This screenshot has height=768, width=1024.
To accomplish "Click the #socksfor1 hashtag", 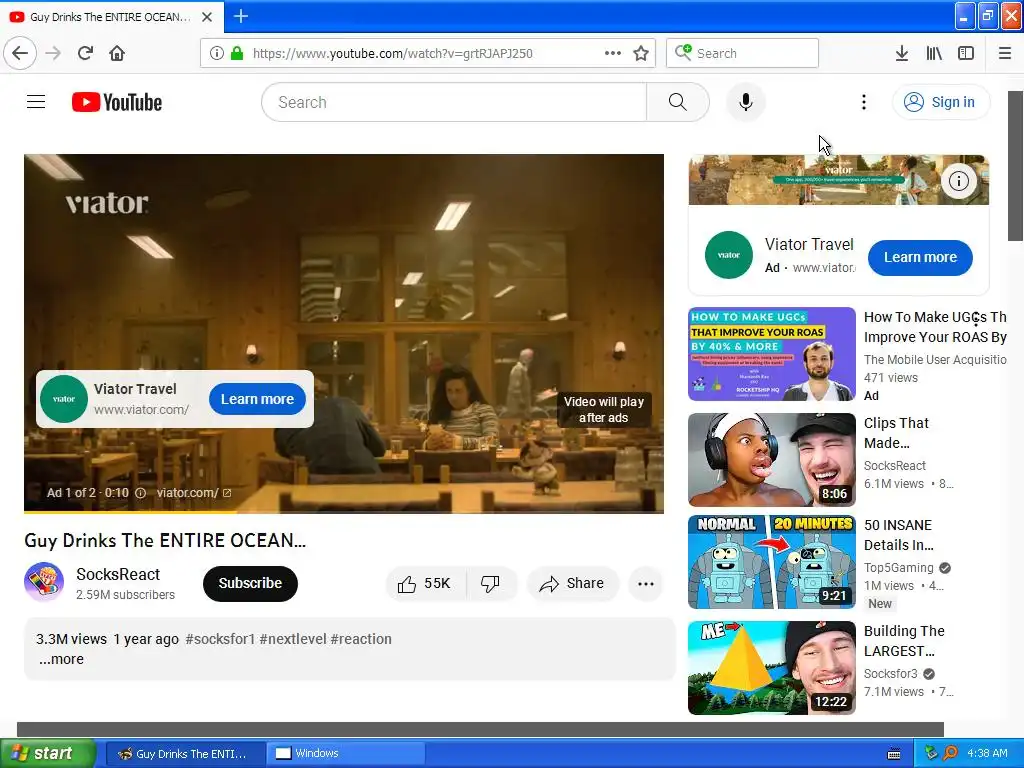I will click(x=220, y=639).
